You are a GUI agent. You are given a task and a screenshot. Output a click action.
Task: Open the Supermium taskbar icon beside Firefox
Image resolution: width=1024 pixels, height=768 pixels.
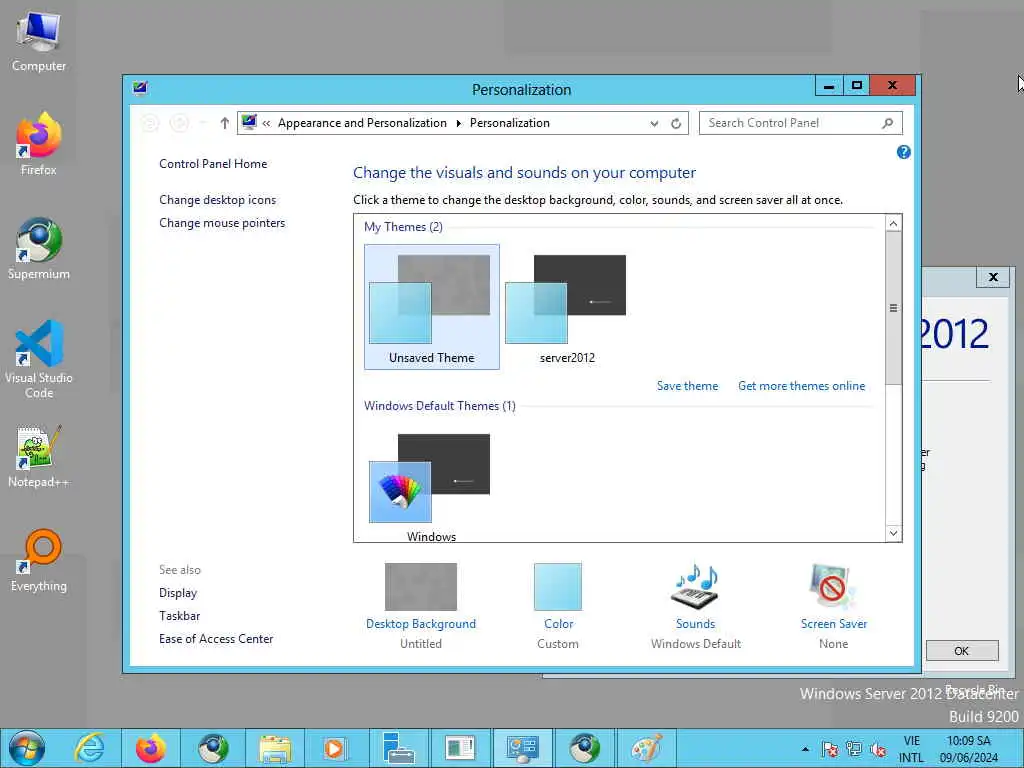(214, 748)
